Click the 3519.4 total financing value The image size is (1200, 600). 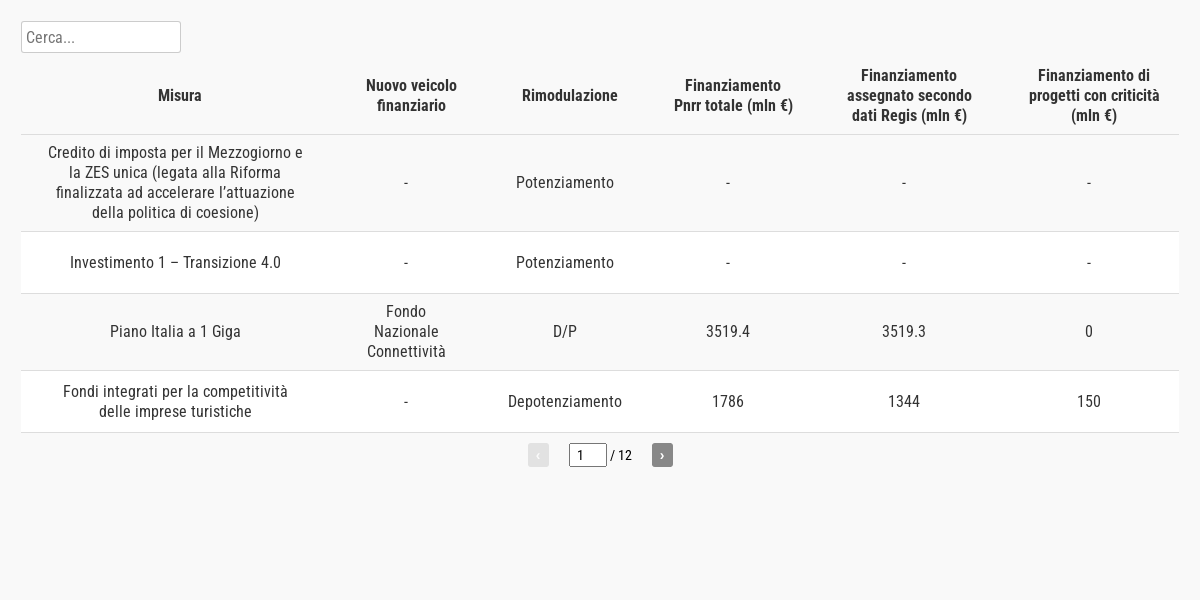(x=728, y=332)
